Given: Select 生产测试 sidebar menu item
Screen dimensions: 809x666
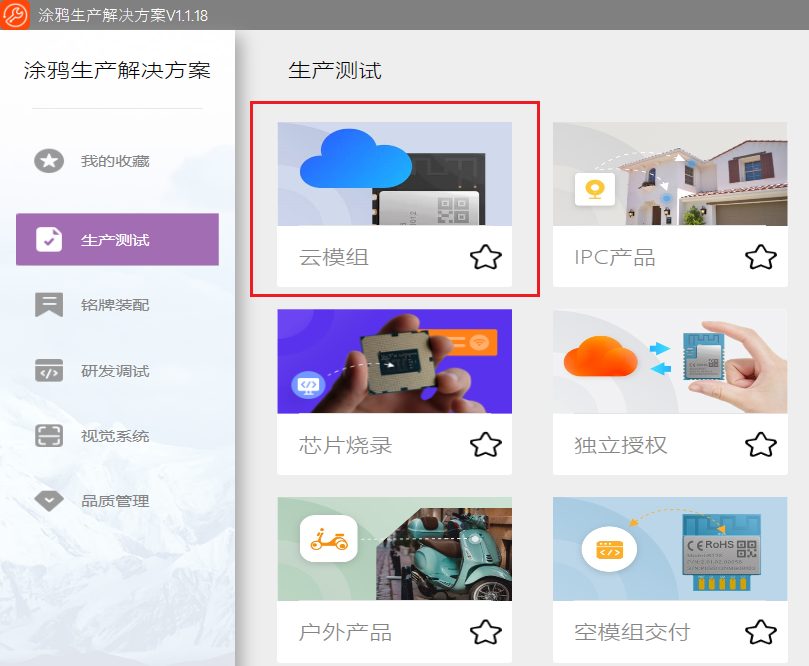Looking at the screenshot, I should tap(117, 239).
